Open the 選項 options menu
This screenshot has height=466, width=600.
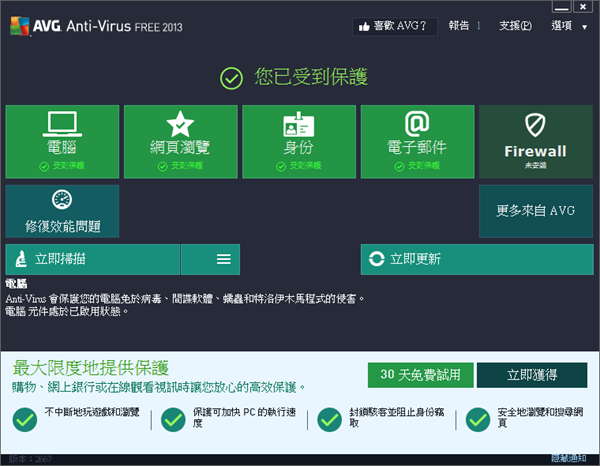coord(561,26)
